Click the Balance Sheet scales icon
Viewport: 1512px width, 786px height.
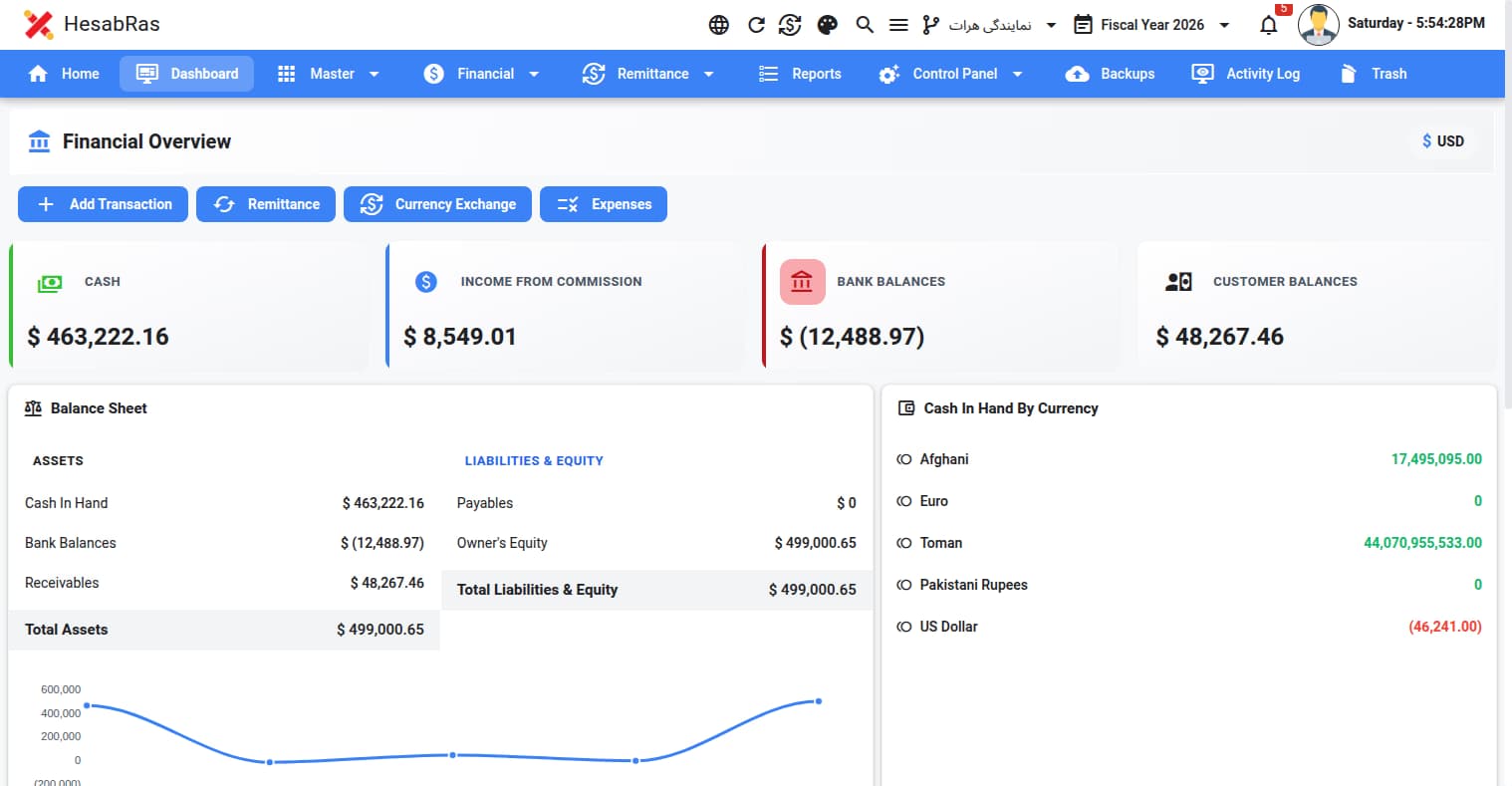pos(33,408)
